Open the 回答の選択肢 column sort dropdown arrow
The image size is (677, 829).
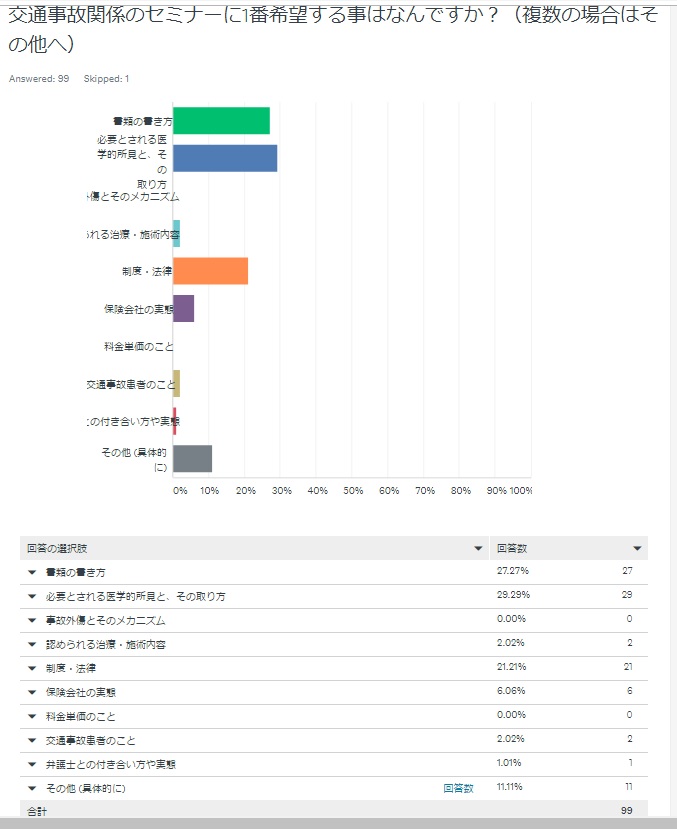pyautogui.click(x=478, y=548)
